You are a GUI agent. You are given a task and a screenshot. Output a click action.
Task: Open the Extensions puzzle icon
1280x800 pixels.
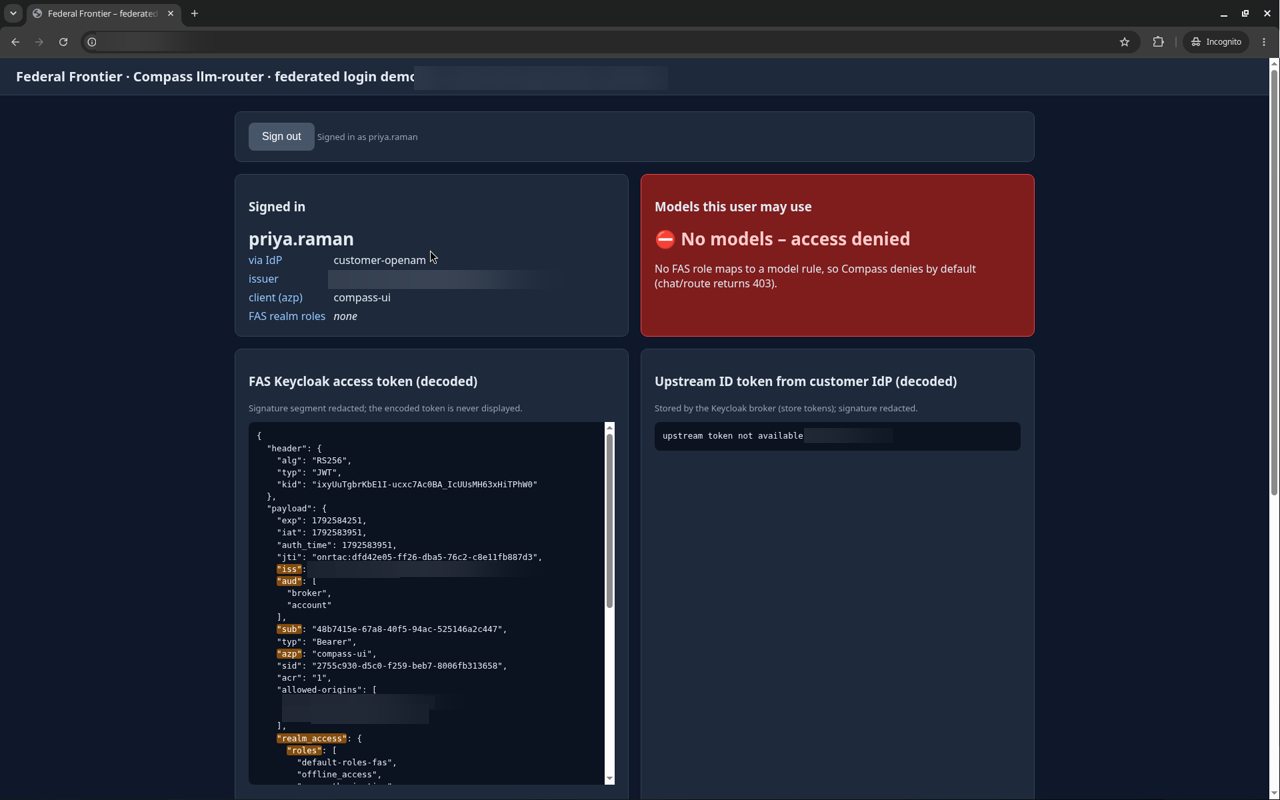pos(1158,42)
